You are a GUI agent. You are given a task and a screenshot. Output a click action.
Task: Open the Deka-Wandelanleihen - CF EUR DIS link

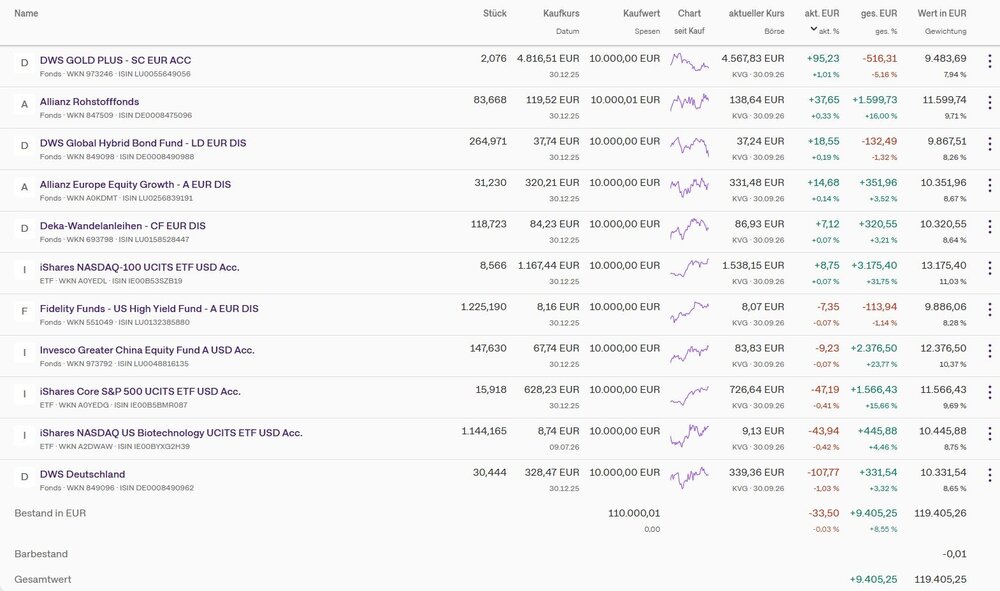point(122,226)
